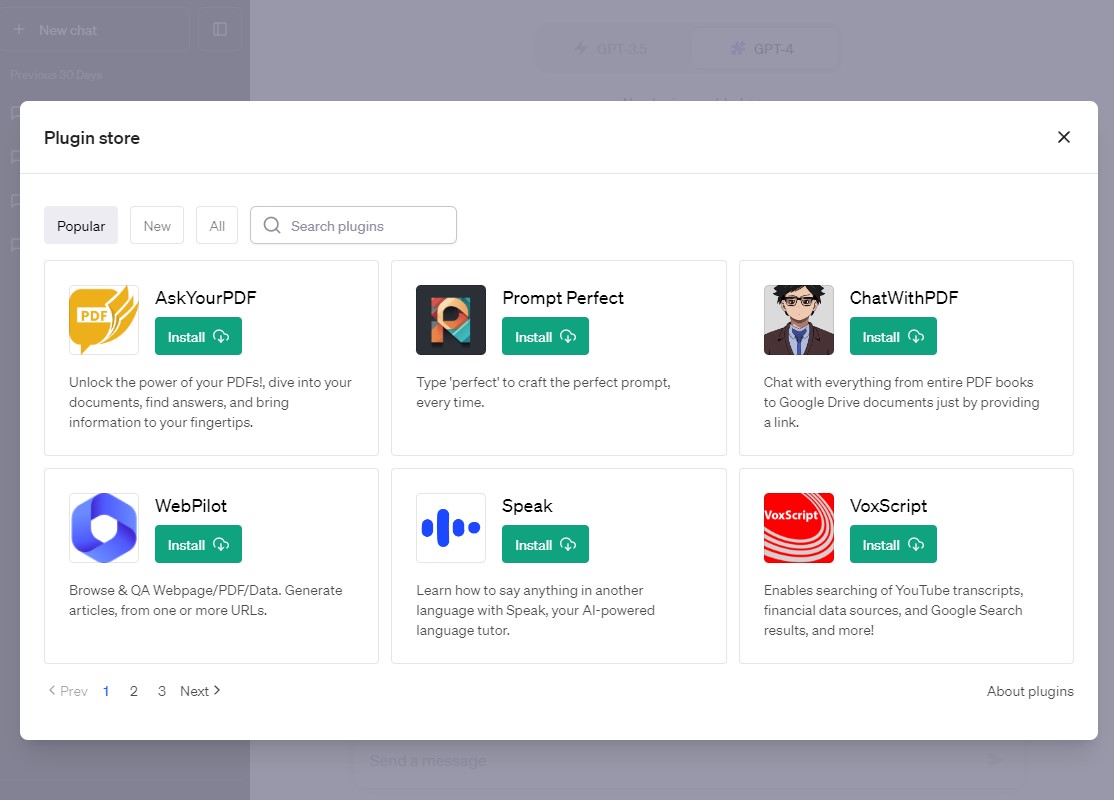
Task: Click the Prev page link
Action: pos(67,691)
